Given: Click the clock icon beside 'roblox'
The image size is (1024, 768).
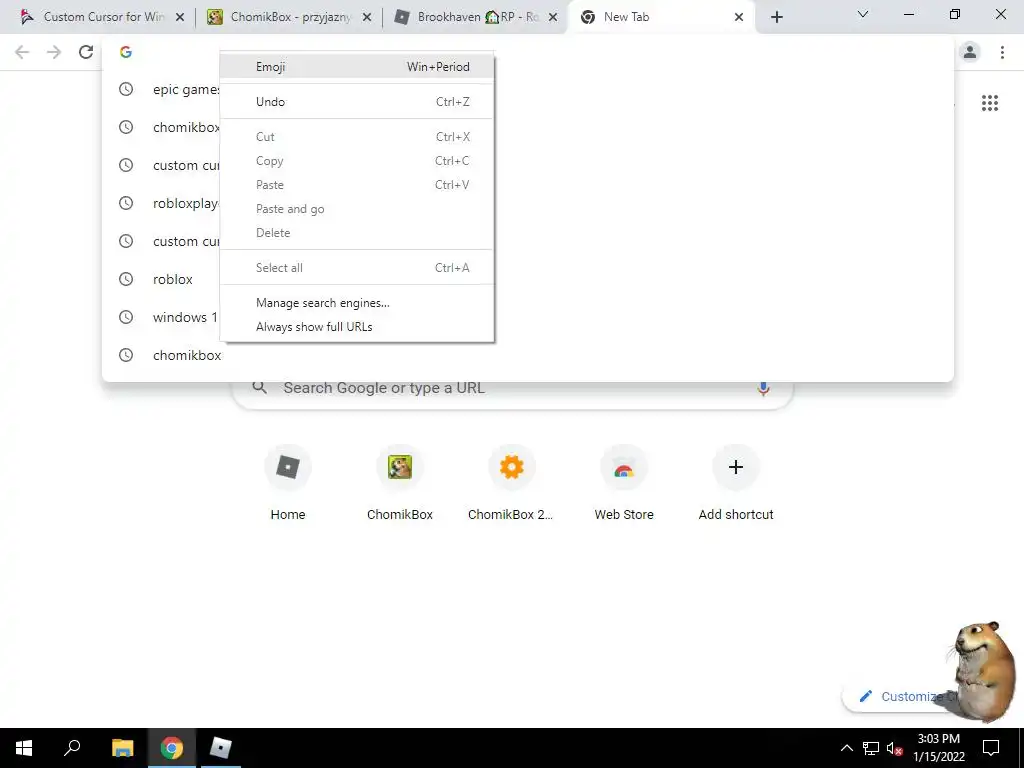Looking at the screenshot, I should coord(126,279).
